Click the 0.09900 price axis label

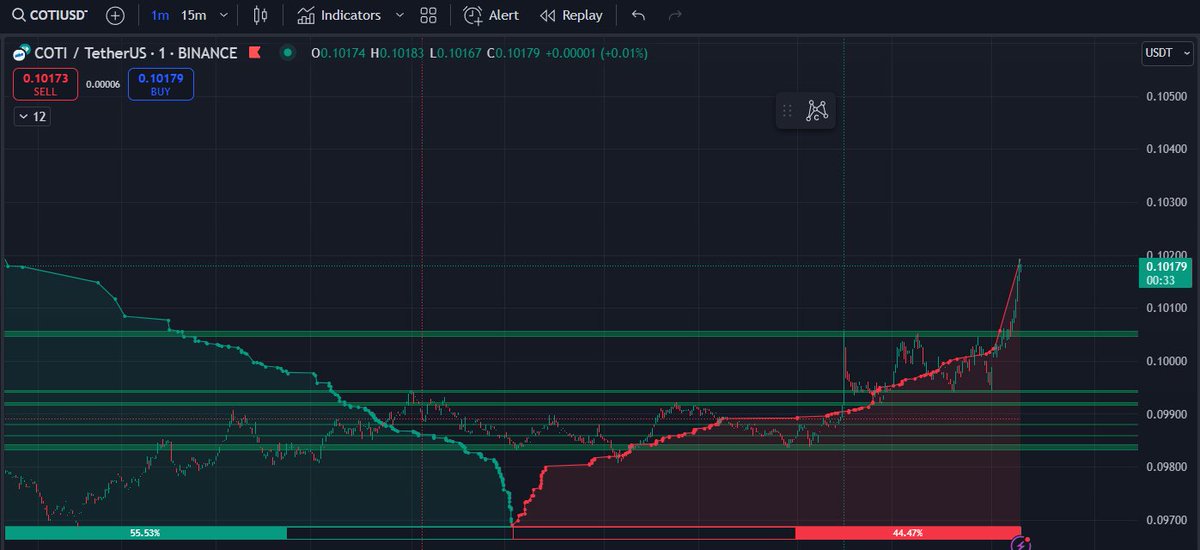tap(1166, 414)
